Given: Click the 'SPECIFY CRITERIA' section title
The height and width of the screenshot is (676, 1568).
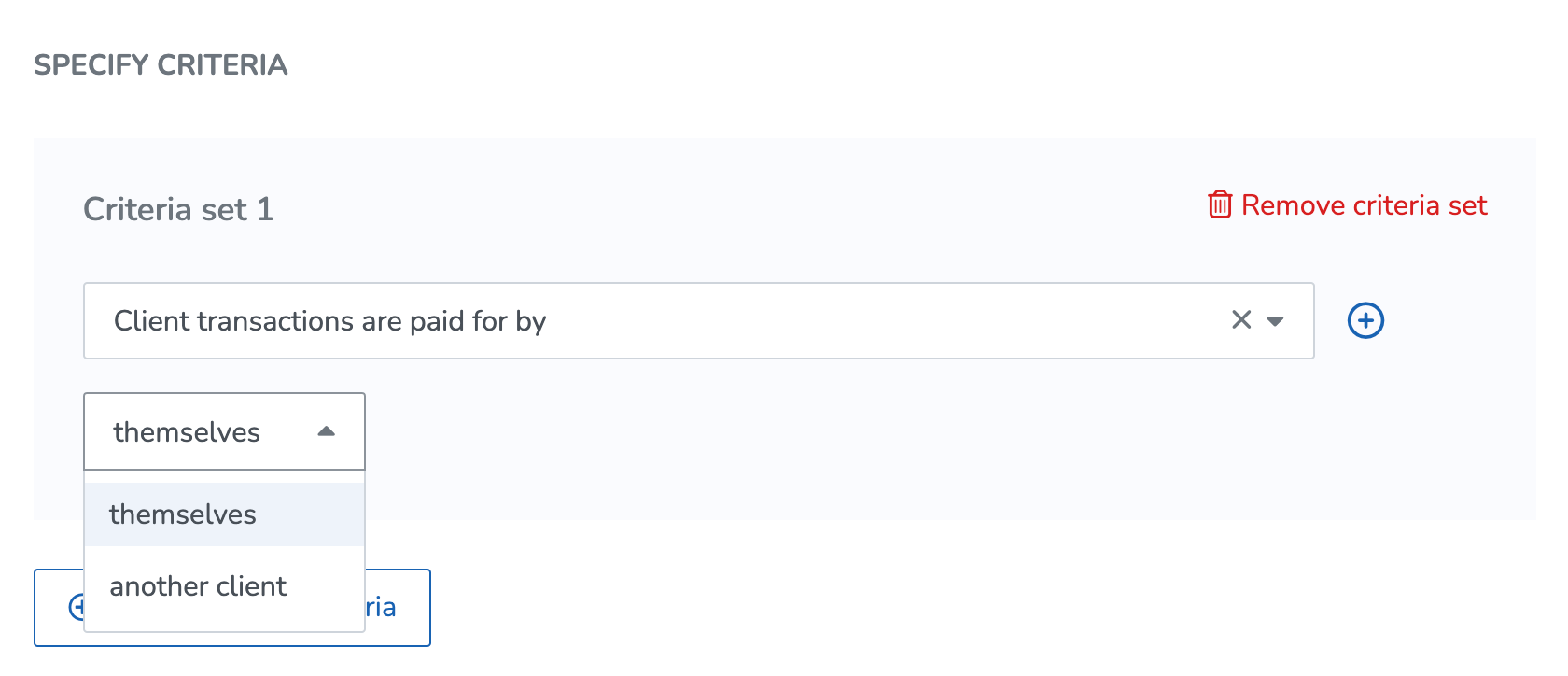Looking at the screenshot, I should [161, 64].
